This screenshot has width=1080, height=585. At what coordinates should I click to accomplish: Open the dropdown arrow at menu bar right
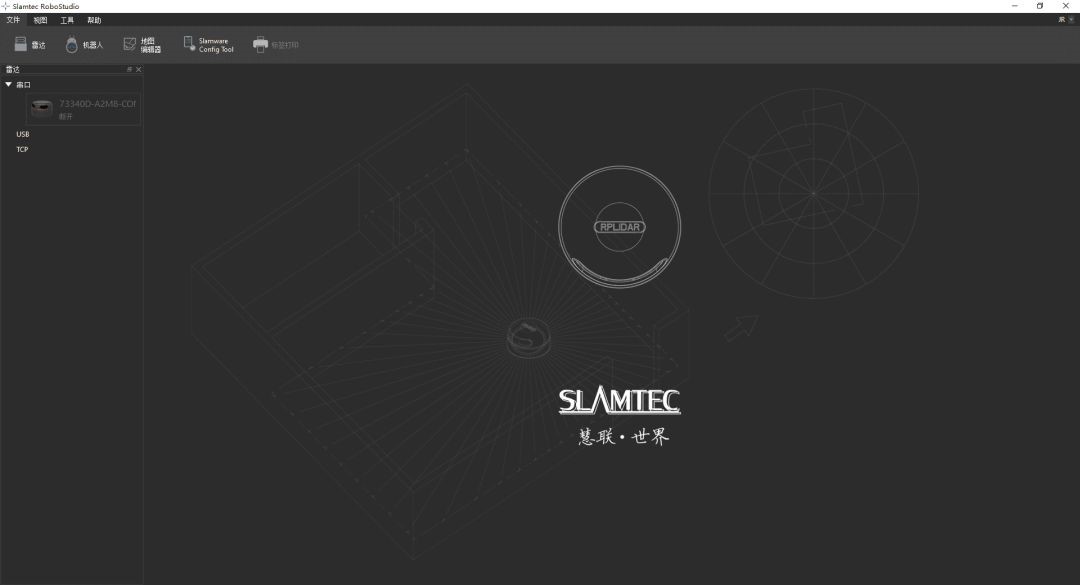(x=1071, y=20)
